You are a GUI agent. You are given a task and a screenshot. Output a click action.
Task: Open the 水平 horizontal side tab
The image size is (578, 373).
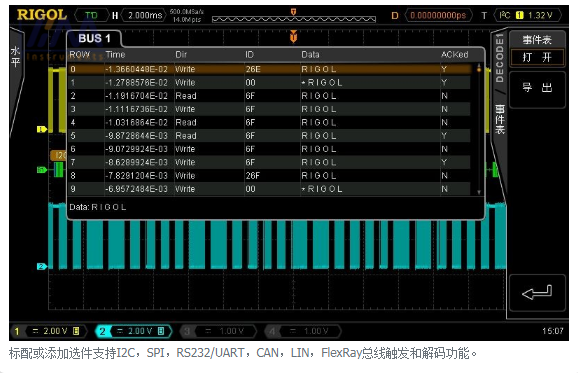pos(15,56)
